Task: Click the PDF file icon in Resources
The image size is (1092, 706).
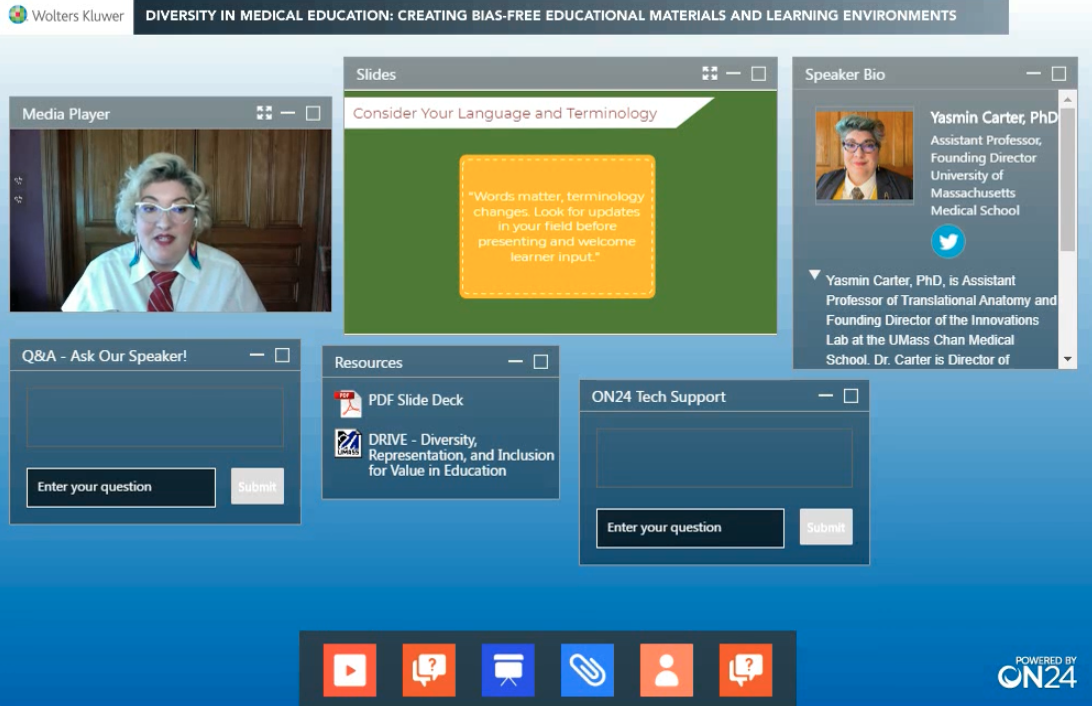Action: pos(348,403)
